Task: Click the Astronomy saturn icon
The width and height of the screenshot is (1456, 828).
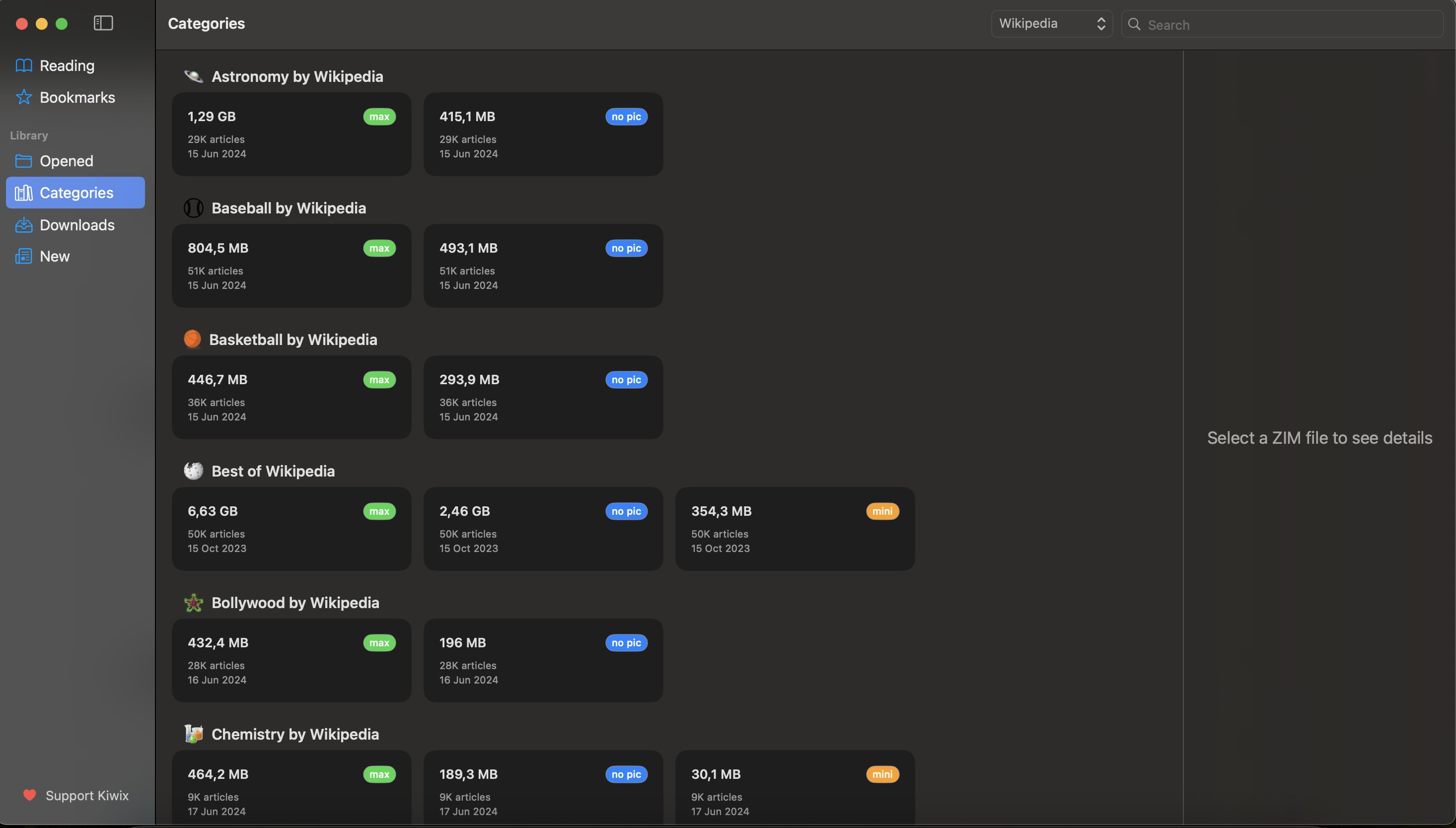Action: [x=193, y=76]
